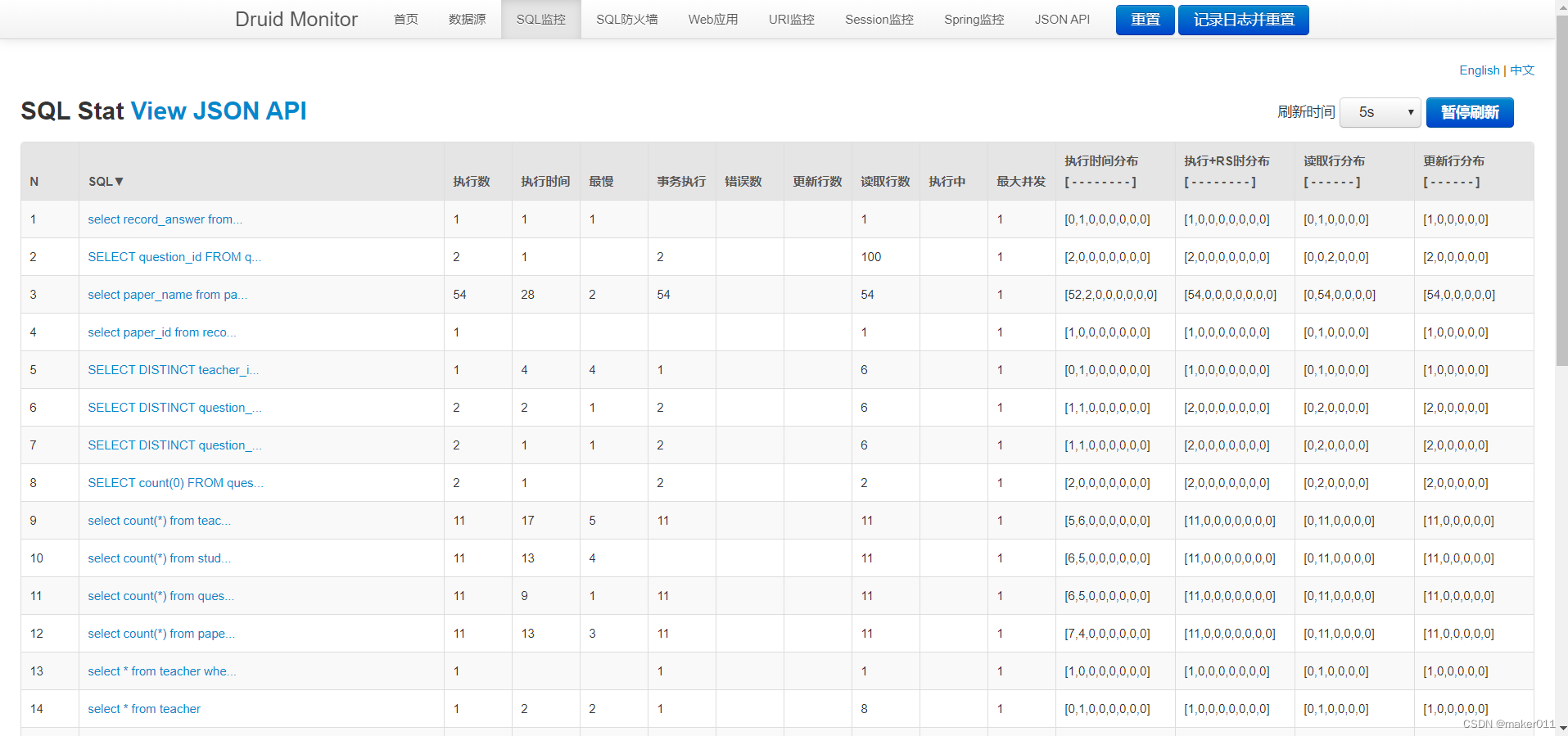
Task: Open 'select record_answer from...' SQL detail
Action: 165,219
